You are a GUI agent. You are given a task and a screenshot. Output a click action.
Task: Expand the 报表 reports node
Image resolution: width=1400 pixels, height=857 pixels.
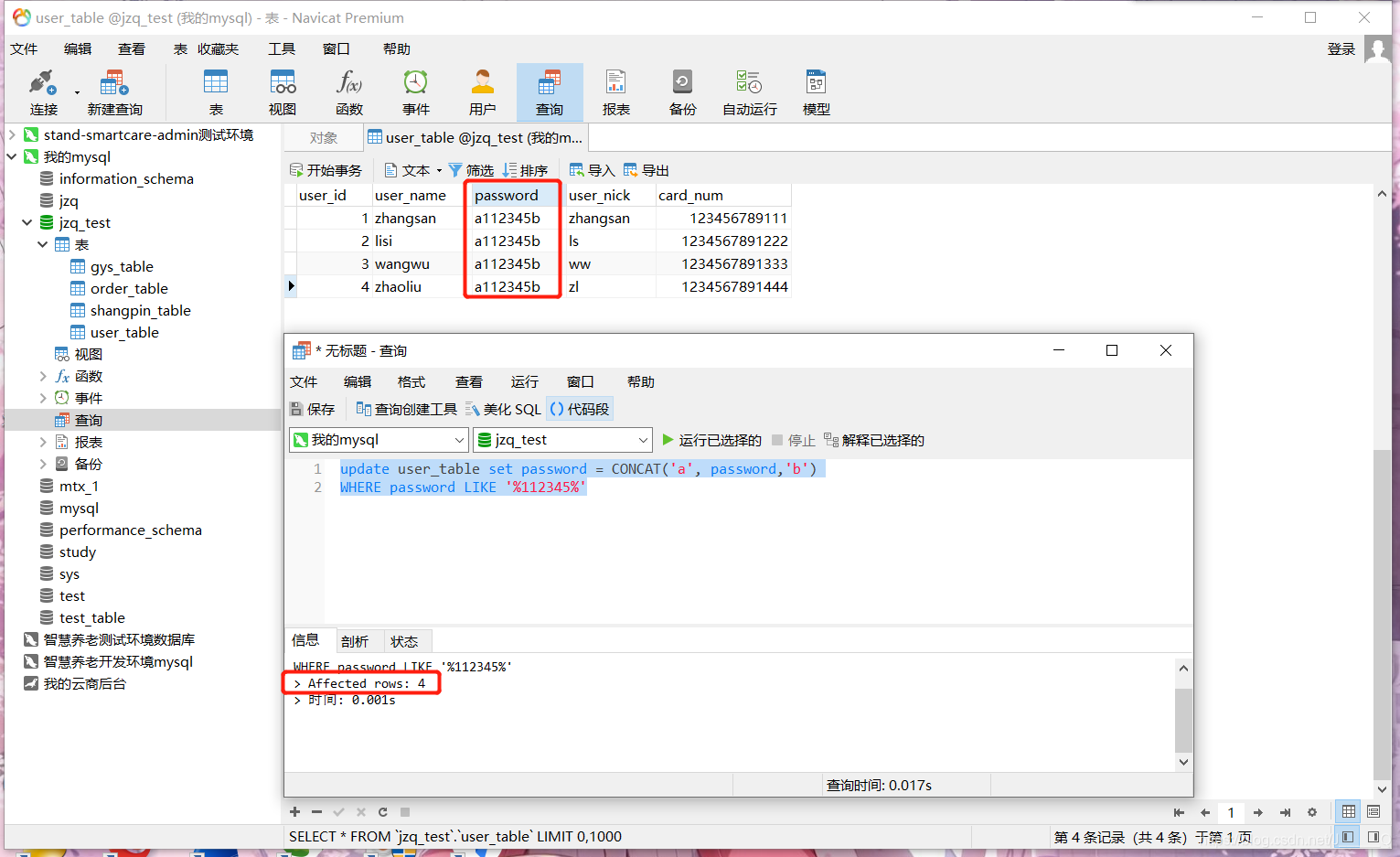click(x=43, y=442)
